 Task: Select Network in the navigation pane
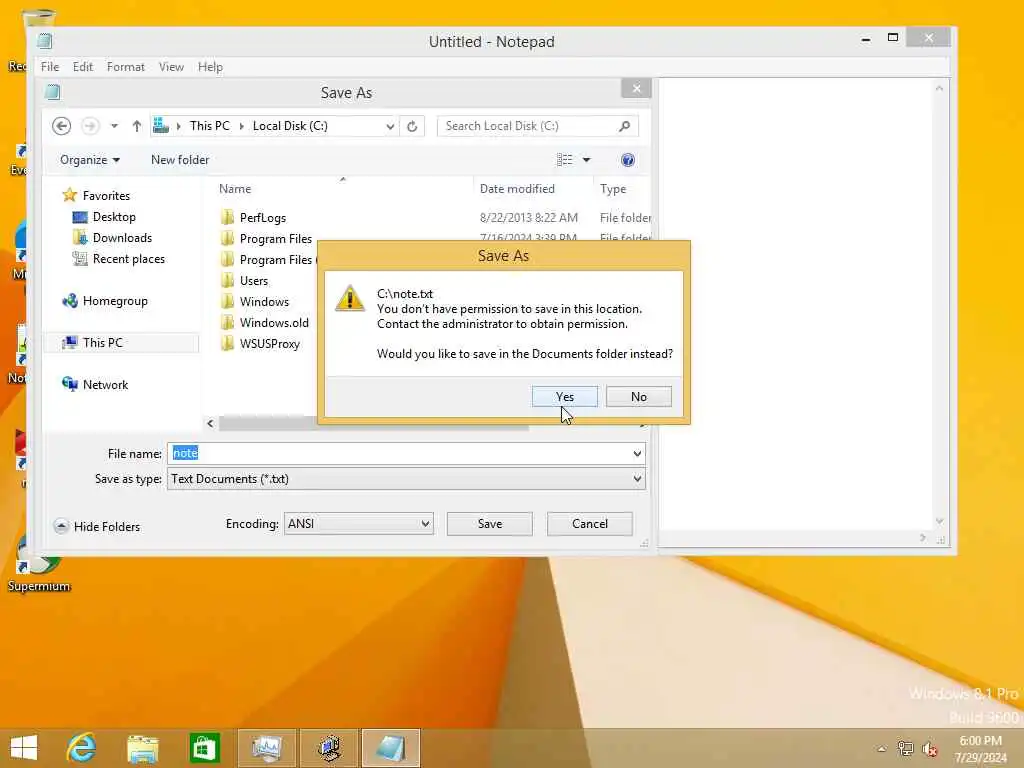tap(105, 385)
